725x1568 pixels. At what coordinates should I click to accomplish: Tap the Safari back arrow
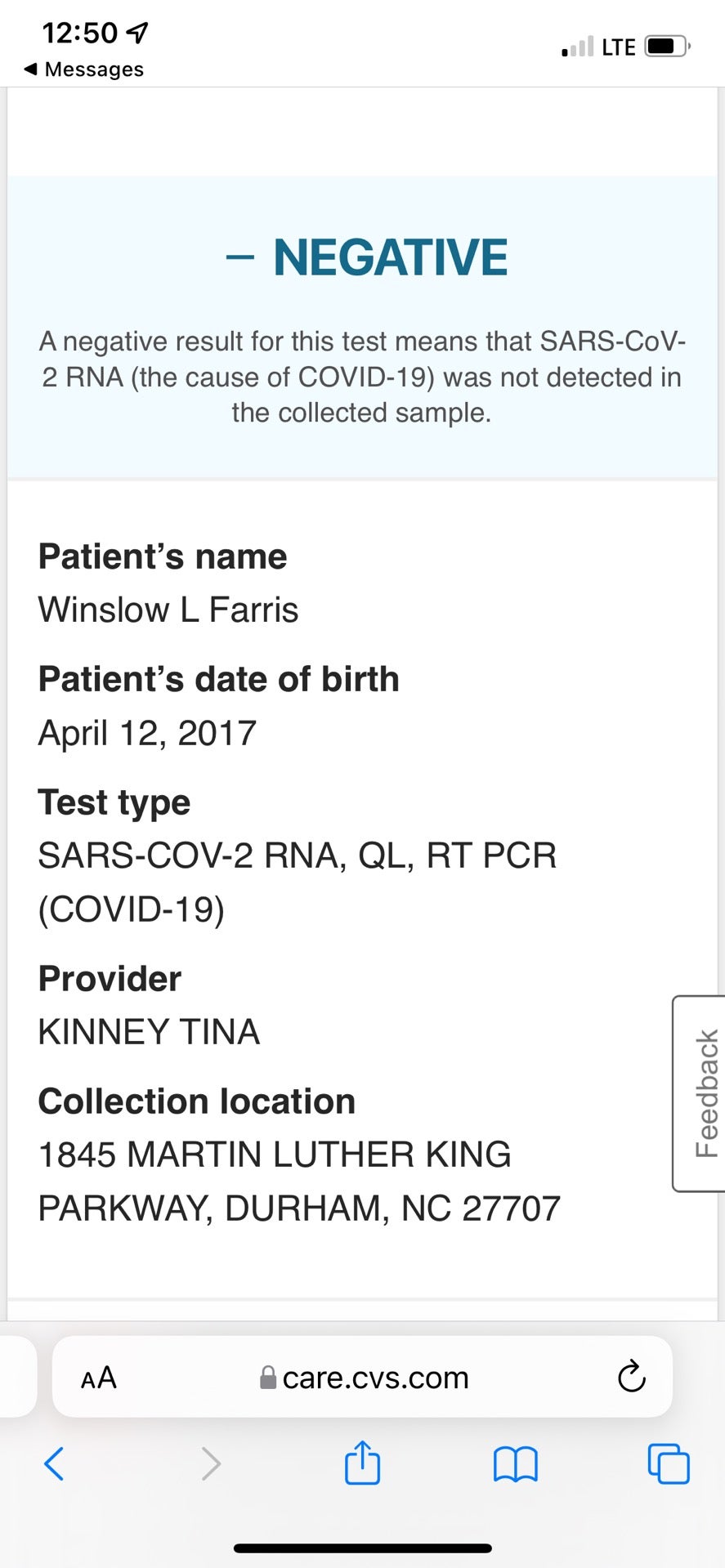tap(54, 1463)
